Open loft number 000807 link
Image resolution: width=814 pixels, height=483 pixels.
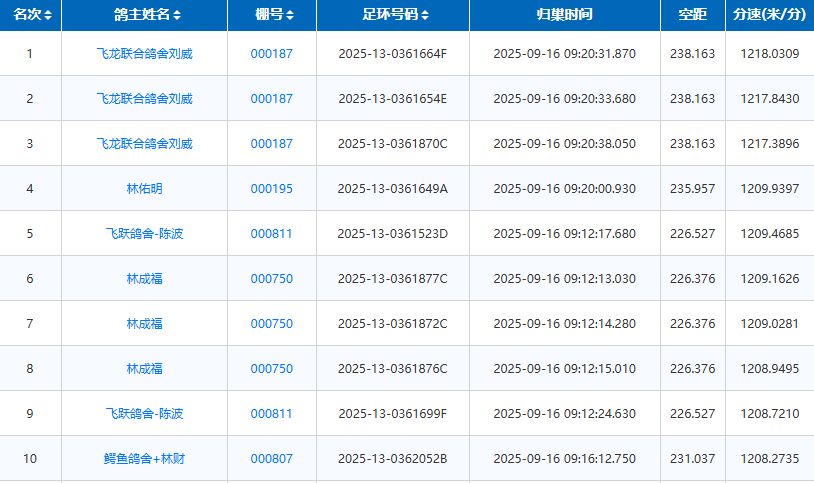271,459
